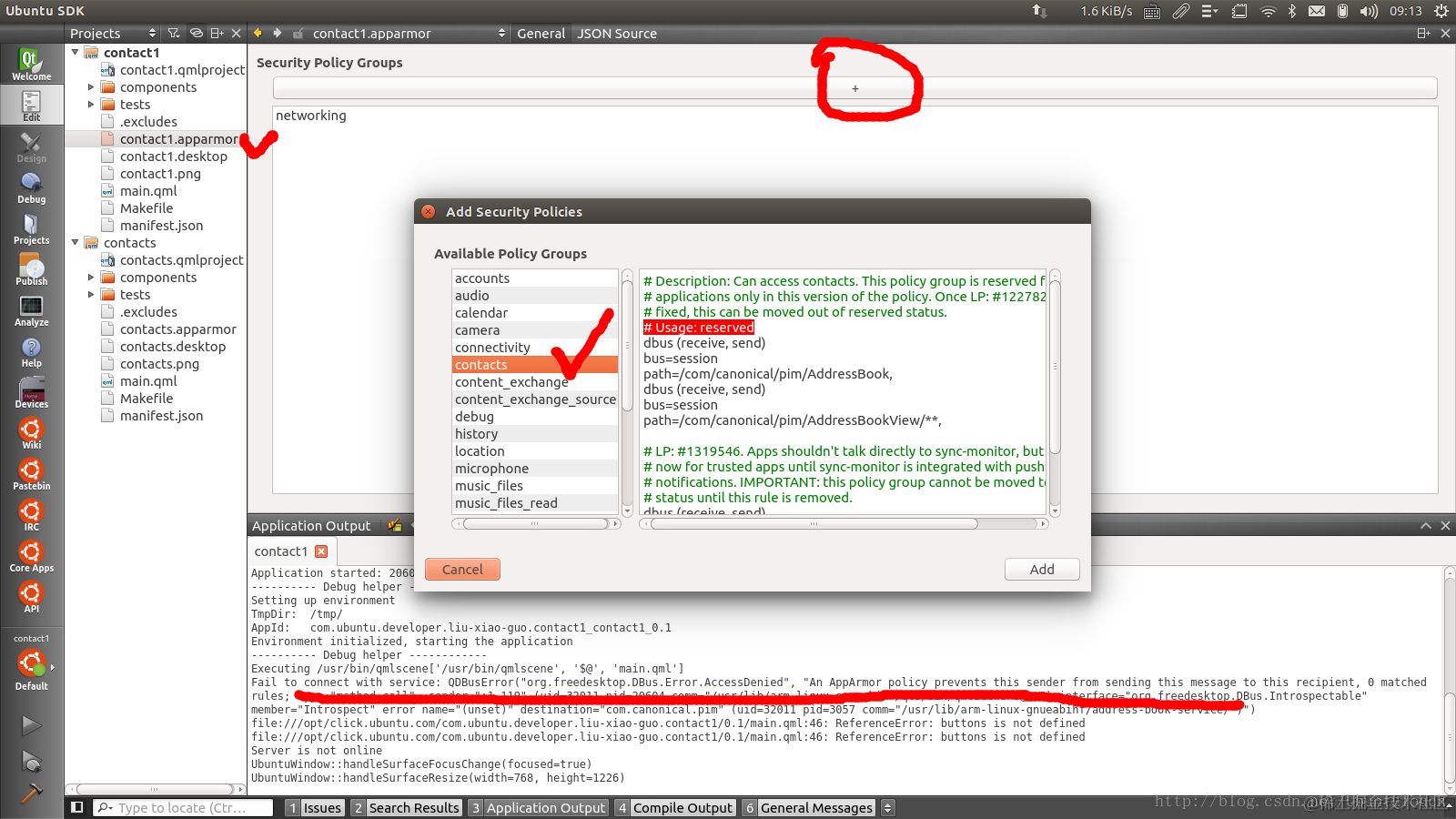Collapse the contacts project tree
Image resolution: width=1456 pixels, height=819 pixels.
tap(76, 243)
